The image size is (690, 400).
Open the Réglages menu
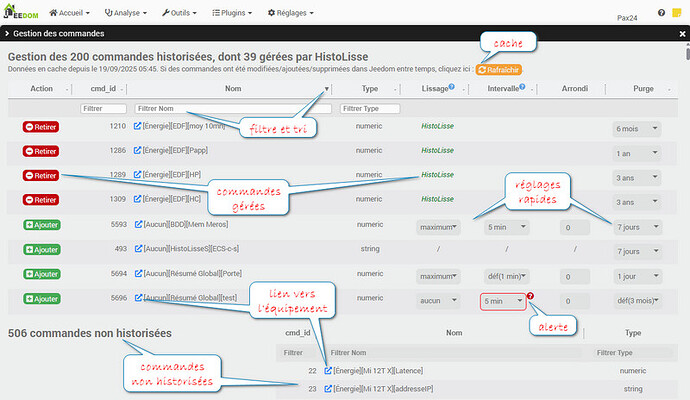pos(291,13)
